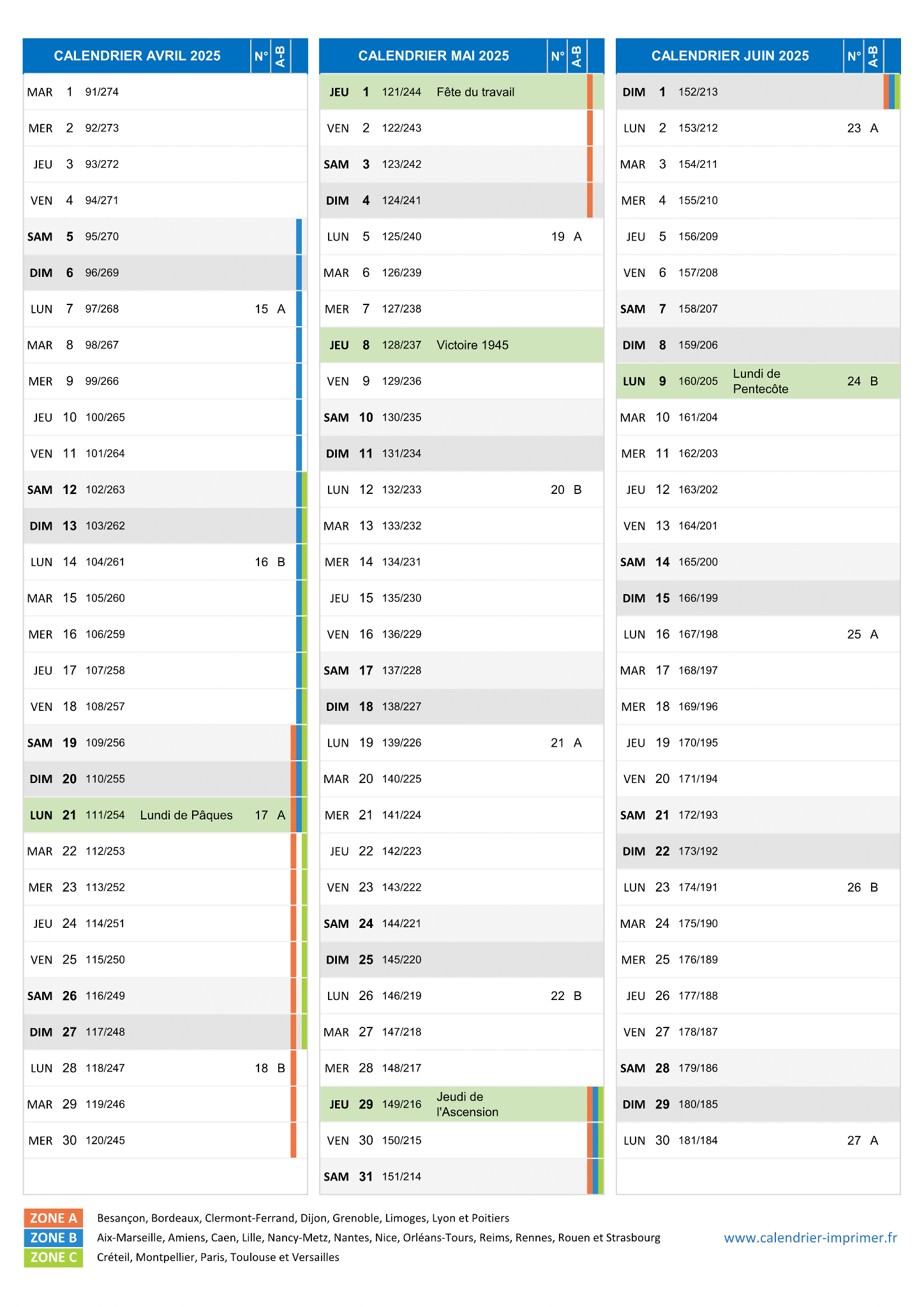924x1307 pixels.
Task: Select the CALENDRIER AVRIL 2025 header
Action: point(137,56)
